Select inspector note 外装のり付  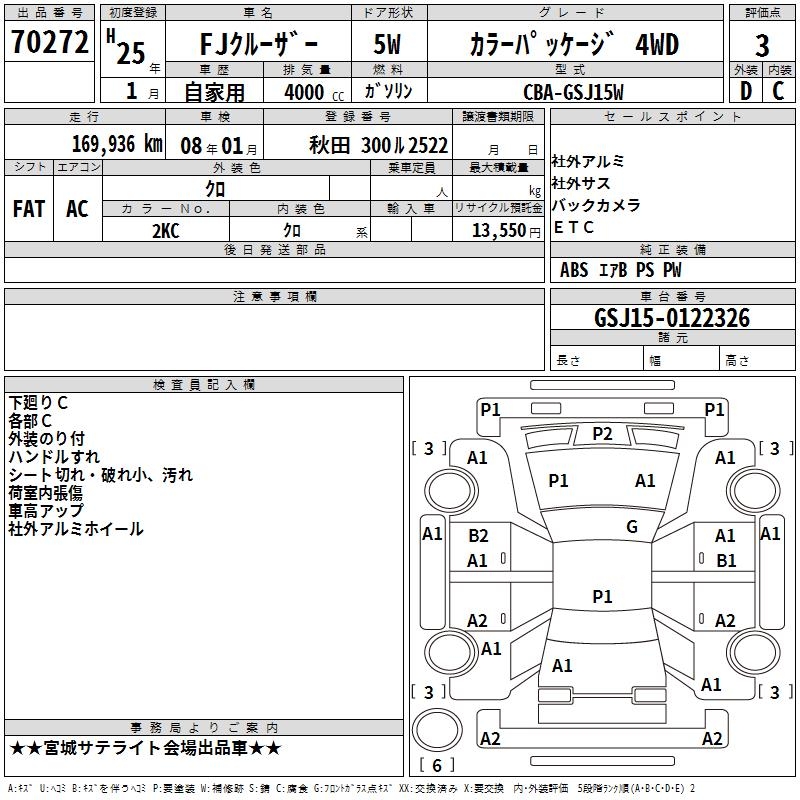click(46, 439)
